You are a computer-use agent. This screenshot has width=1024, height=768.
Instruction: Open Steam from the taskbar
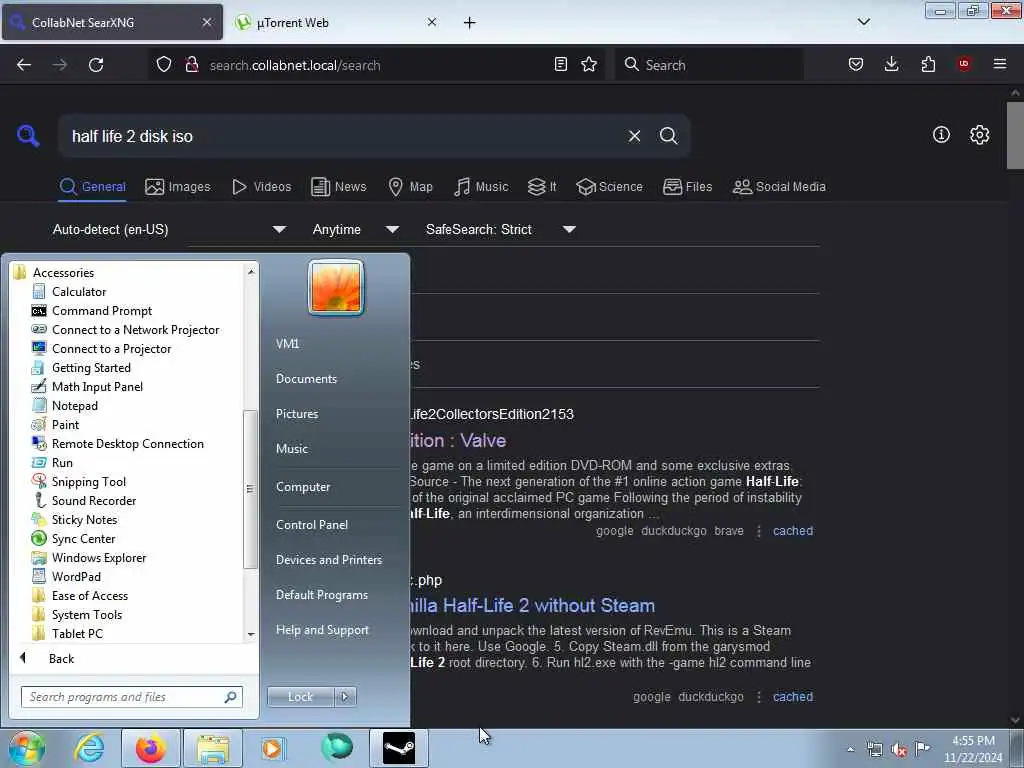click(398, 748)
